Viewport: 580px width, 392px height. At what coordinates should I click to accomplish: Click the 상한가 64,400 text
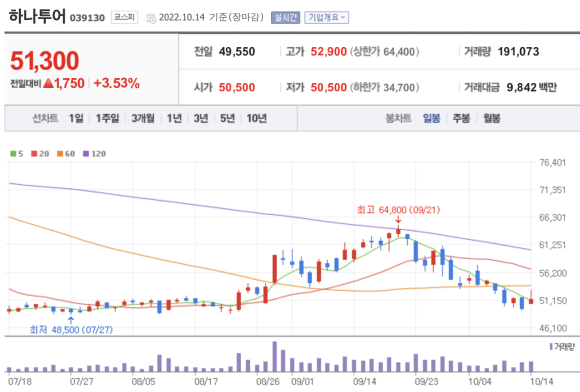[385, 51]
